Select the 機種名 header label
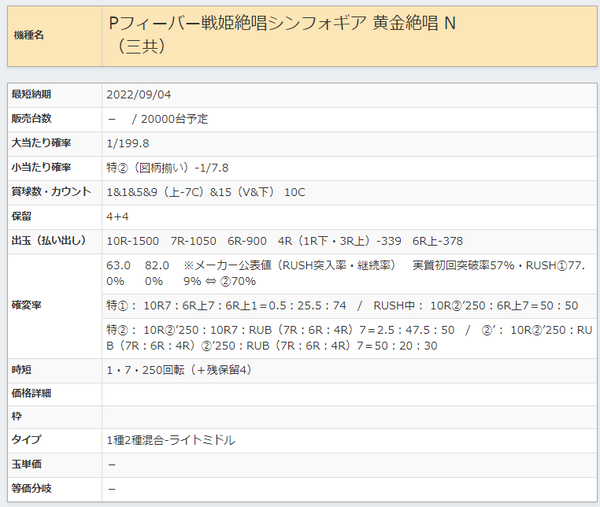This screenshot has width=600, height=507. 29,36
